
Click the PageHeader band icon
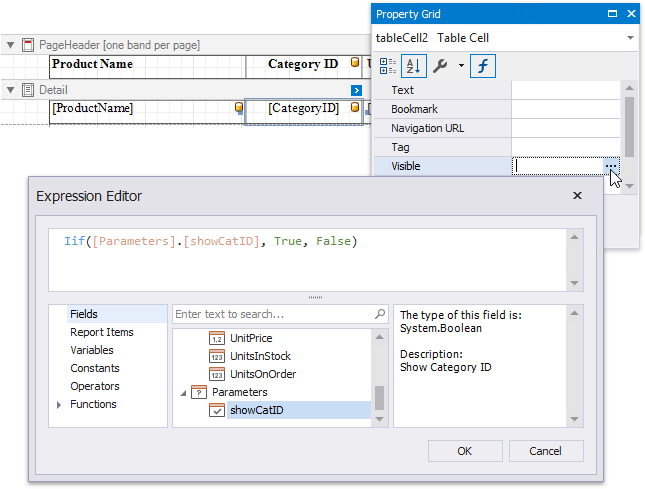(x=28, y=45)
